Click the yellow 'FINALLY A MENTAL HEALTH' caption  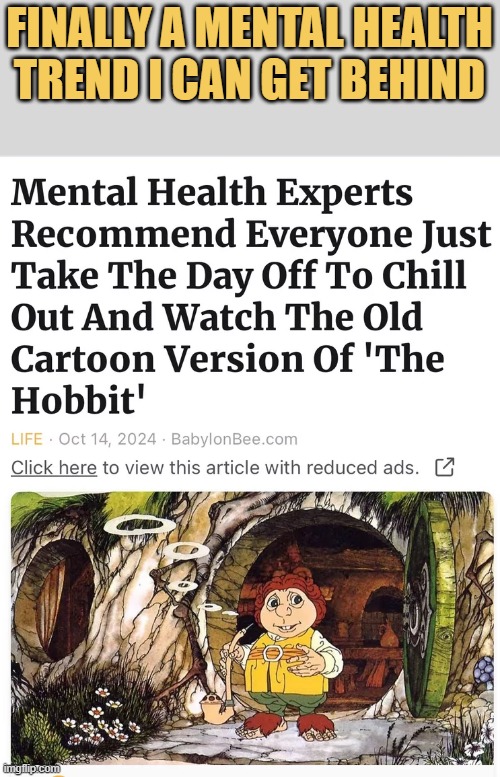250,28
